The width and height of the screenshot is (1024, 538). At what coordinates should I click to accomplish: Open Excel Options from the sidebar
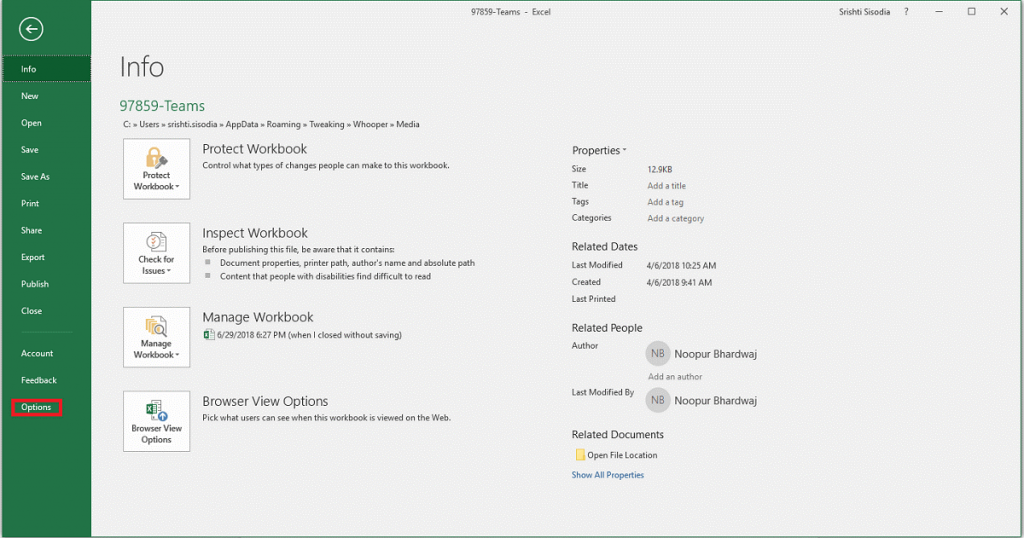[x=36, y=407]
